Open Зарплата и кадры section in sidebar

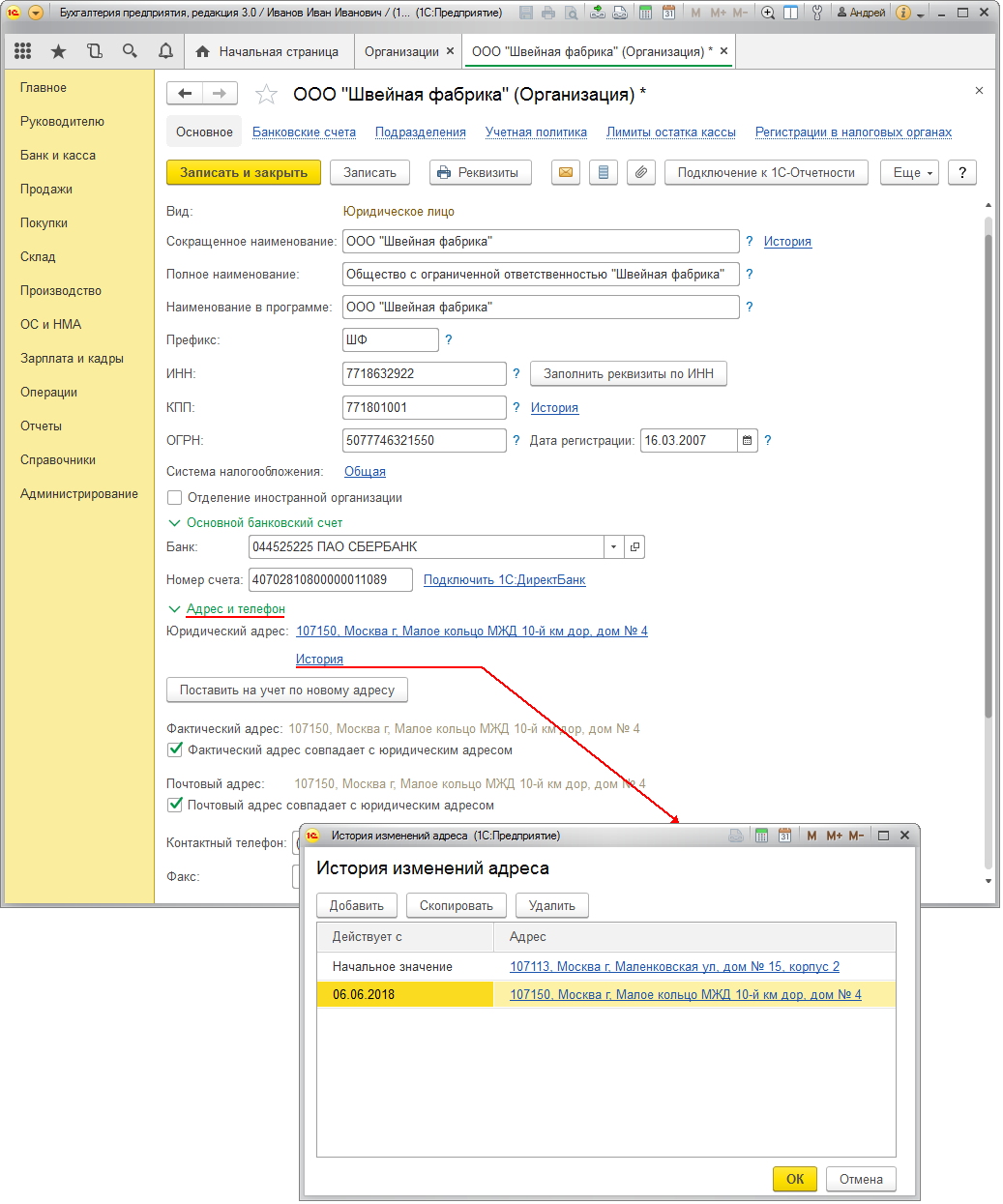(x=73, y=358)
